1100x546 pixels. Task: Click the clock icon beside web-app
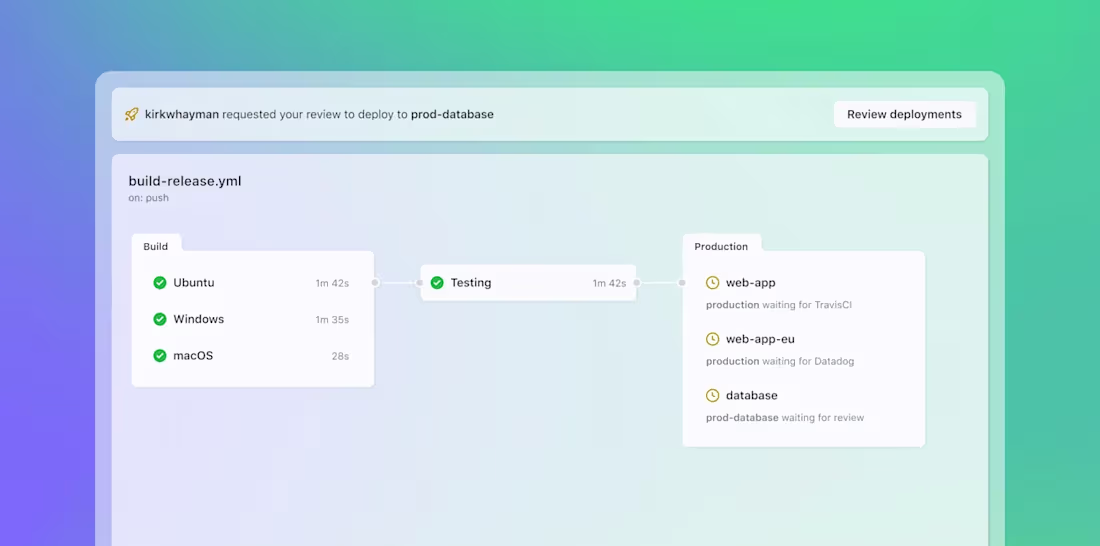click(x=712, y=283)
